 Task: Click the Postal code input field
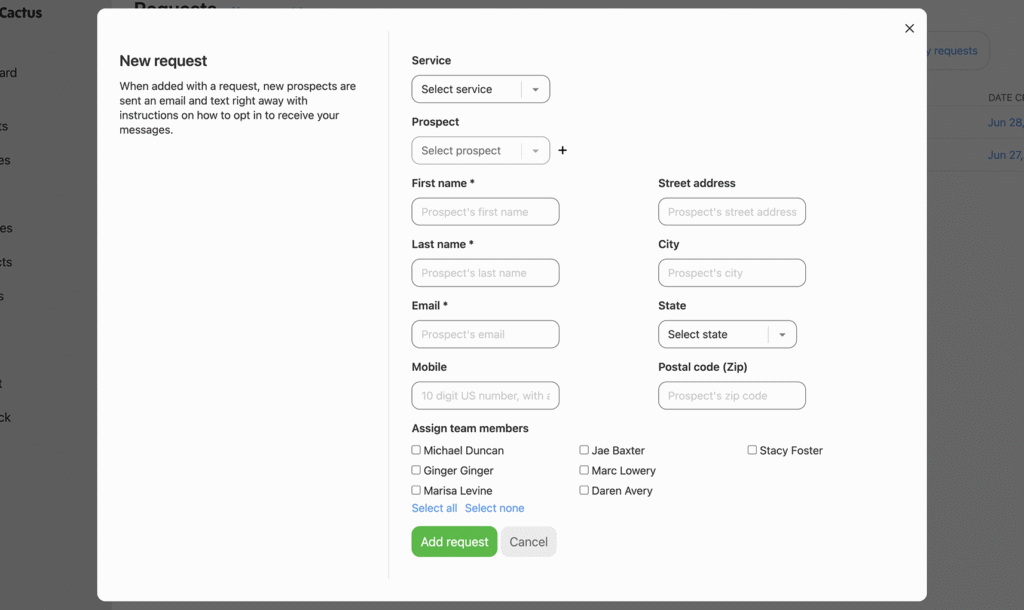pyautogui.click(x=731, y=396)
